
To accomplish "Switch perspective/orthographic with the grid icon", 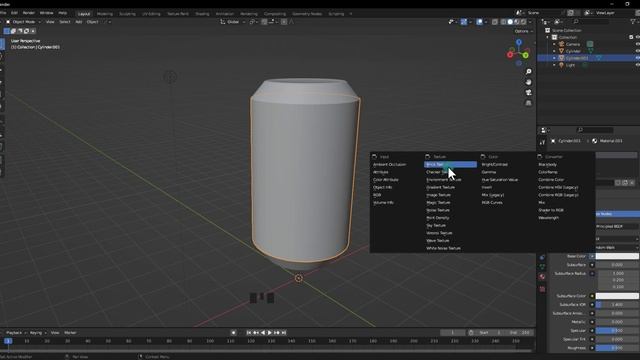I will (x=529, y=103).
